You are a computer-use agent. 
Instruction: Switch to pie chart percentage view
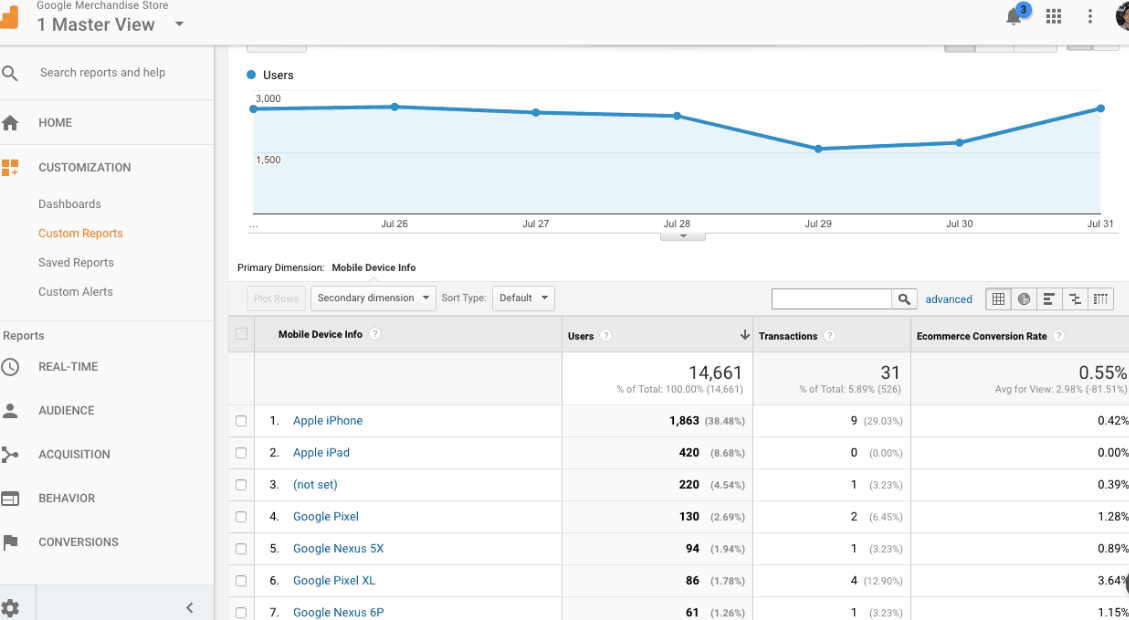pyautogui.click(x=1024, y=299)
